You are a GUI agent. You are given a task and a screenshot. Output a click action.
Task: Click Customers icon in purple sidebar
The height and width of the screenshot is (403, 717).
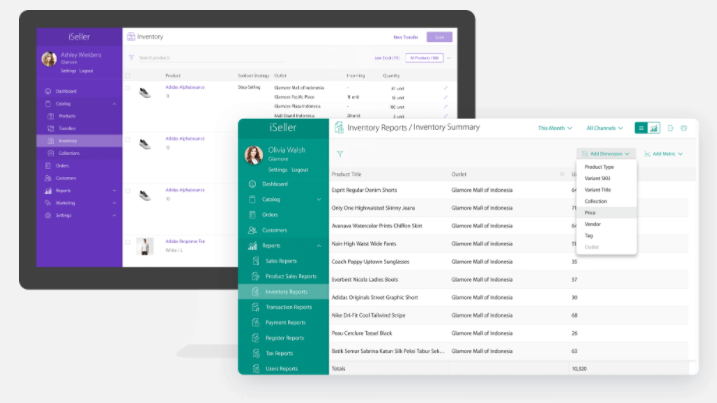coord(48,178)
